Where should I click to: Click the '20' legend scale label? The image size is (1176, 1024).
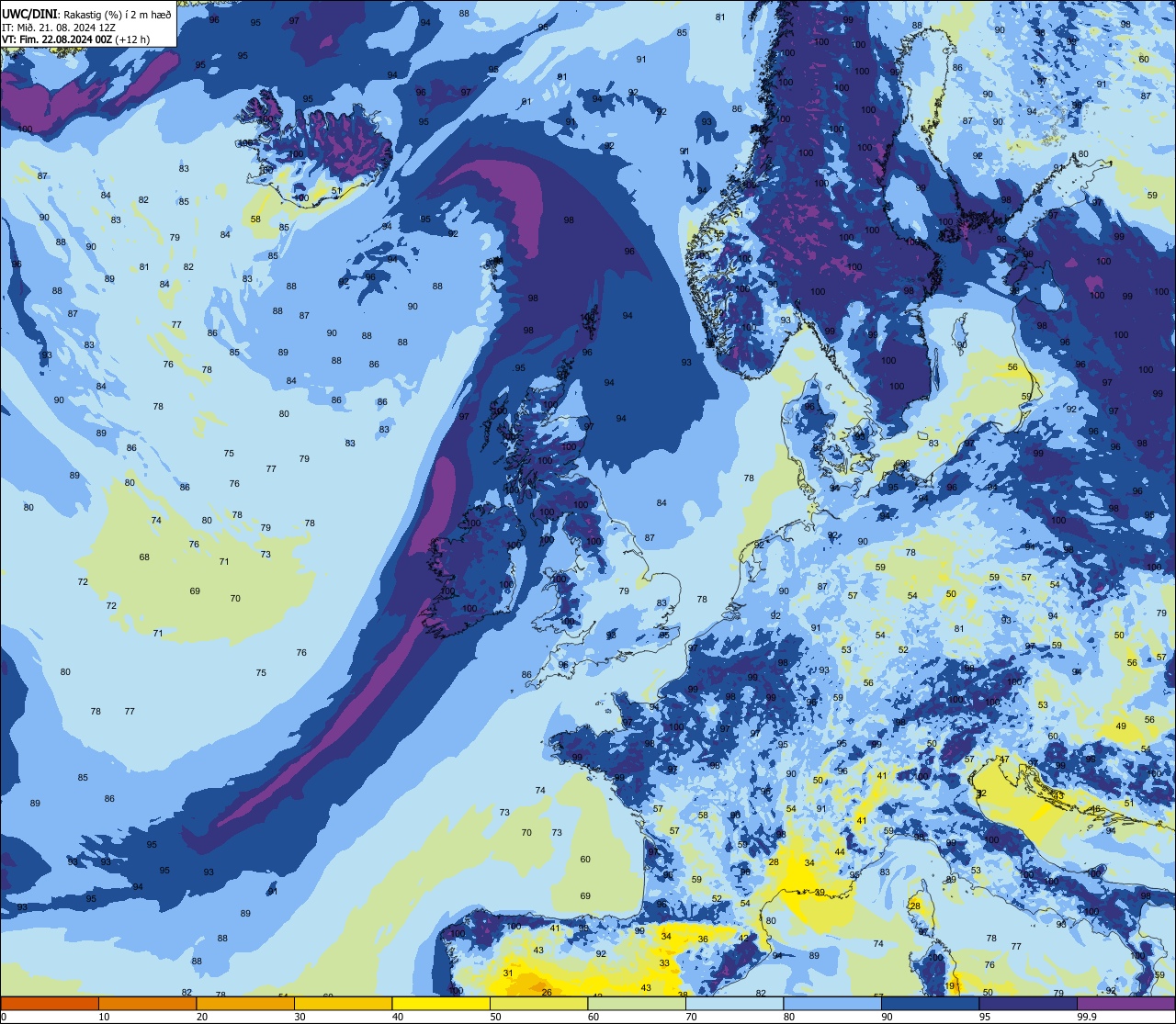click(202, 1017)
